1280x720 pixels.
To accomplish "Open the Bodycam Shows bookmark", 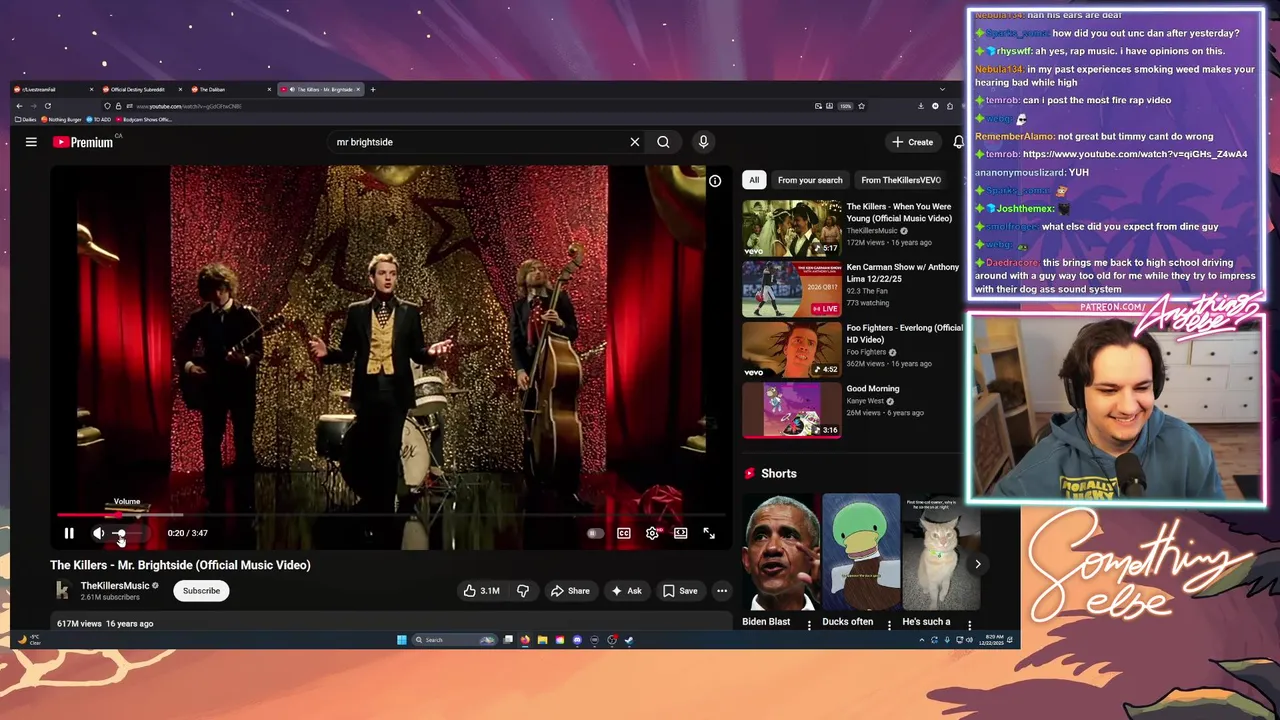I will pyautogui.click(x=144, y=119).
